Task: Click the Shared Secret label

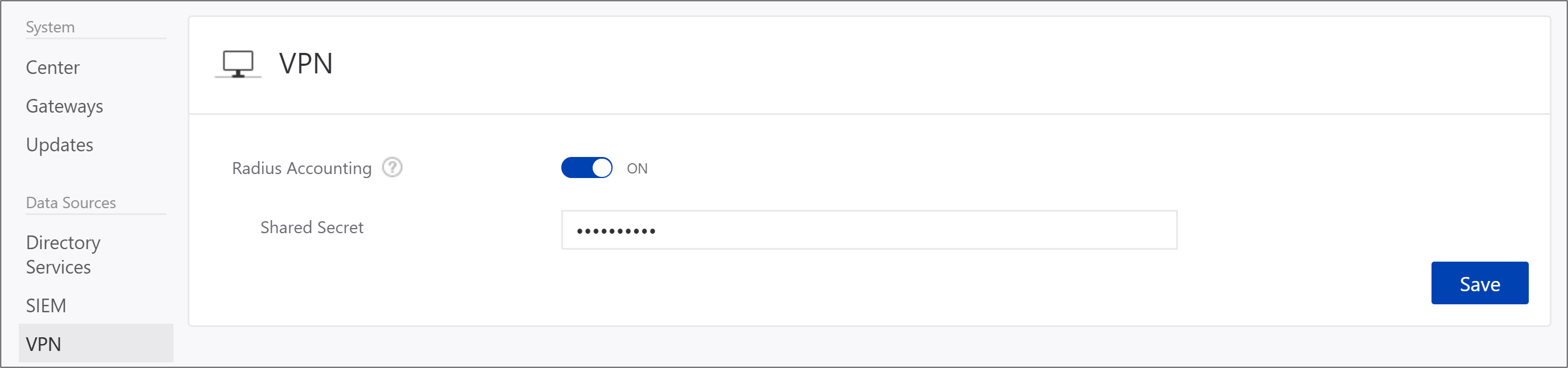Action: [x=312, y=228]
